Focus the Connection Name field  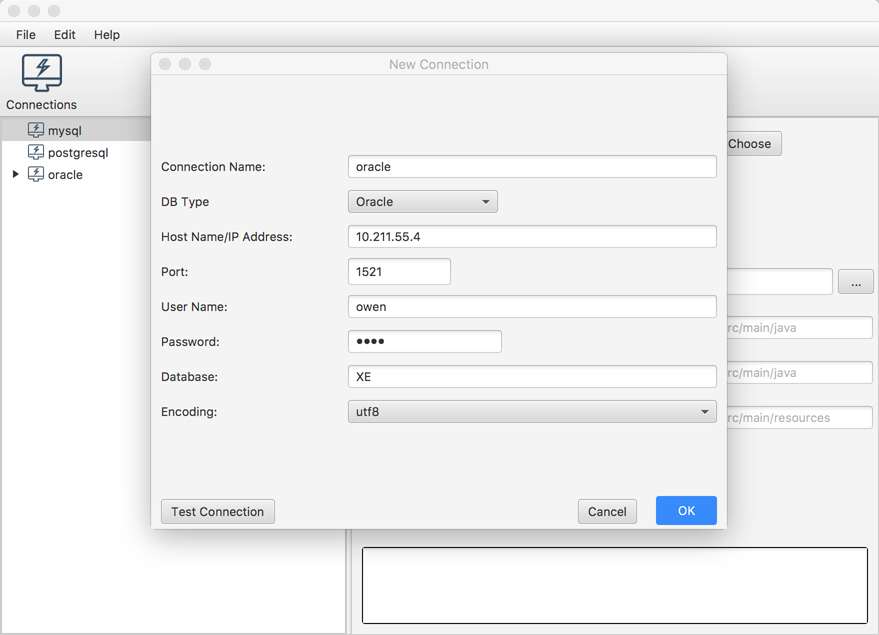click(x=532, y=167)
